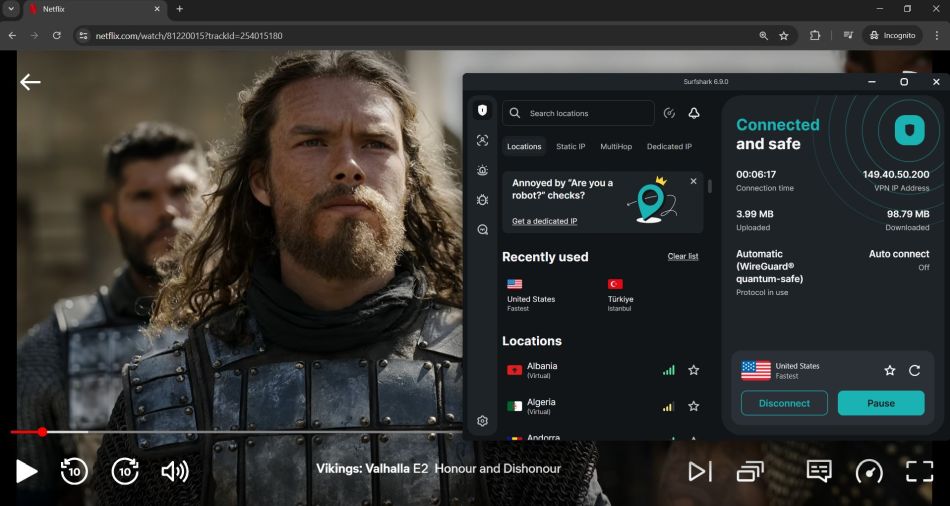Image resolution: width=950 pixels, height=506 pixels.
Task: Click the reconnect refresh icon
Action: (915, 370)
